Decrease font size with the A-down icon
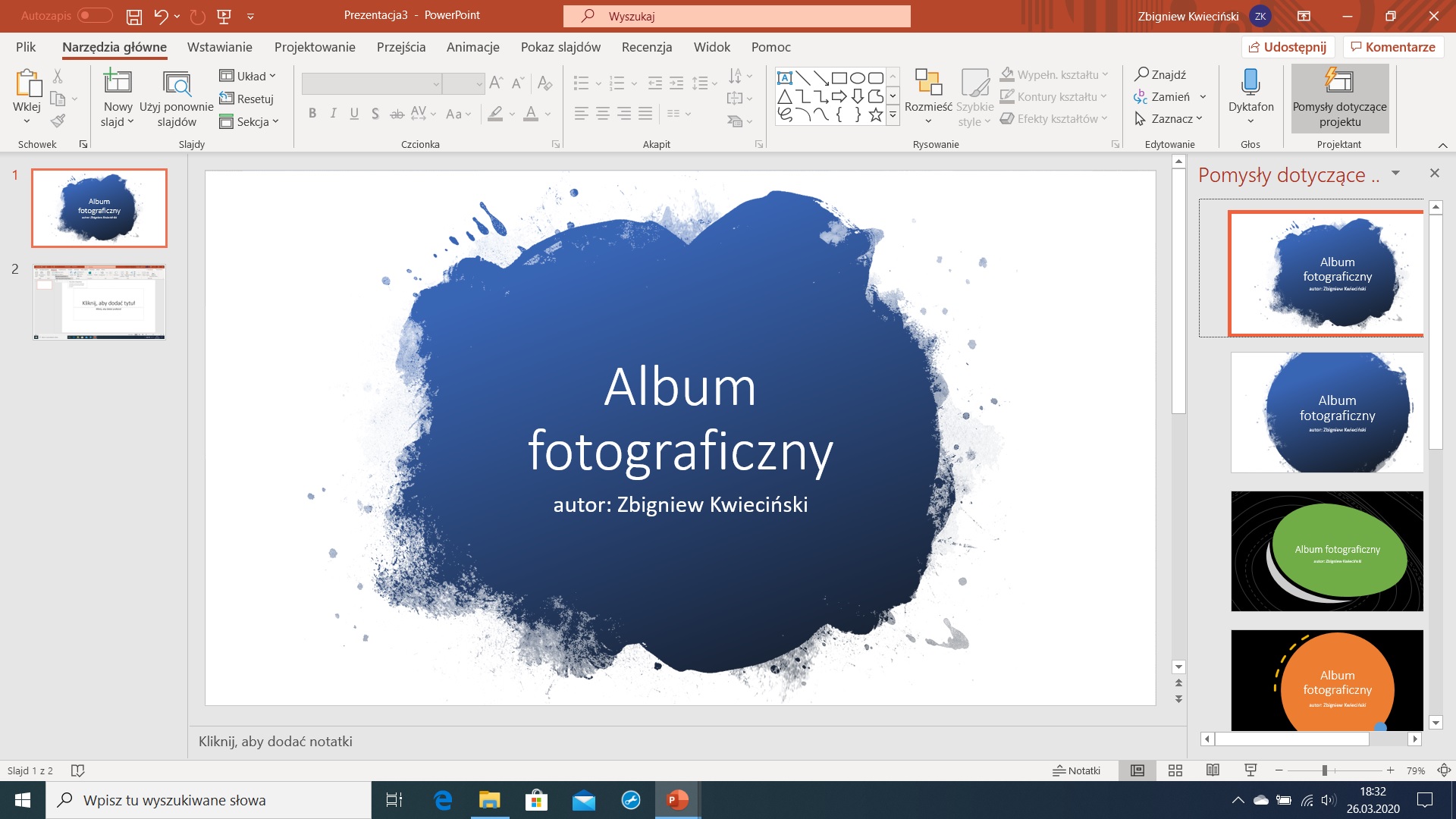The width and height of the screenshot is (1456, 819). [x=518, y=83]
